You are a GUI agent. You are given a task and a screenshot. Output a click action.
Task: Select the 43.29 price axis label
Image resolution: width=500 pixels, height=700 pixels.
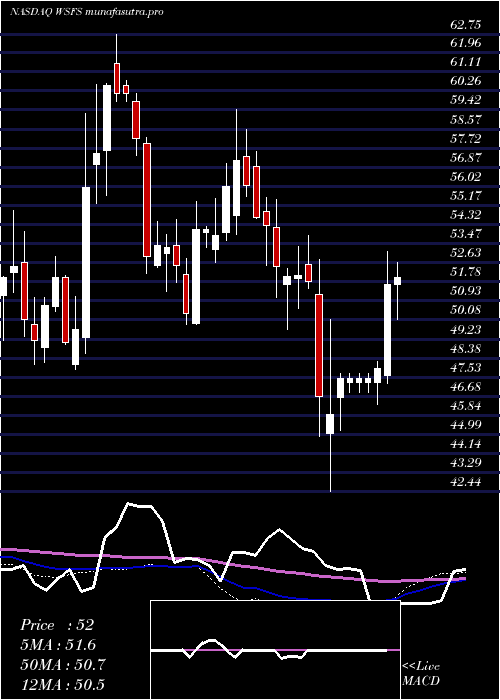coord(466,462)
